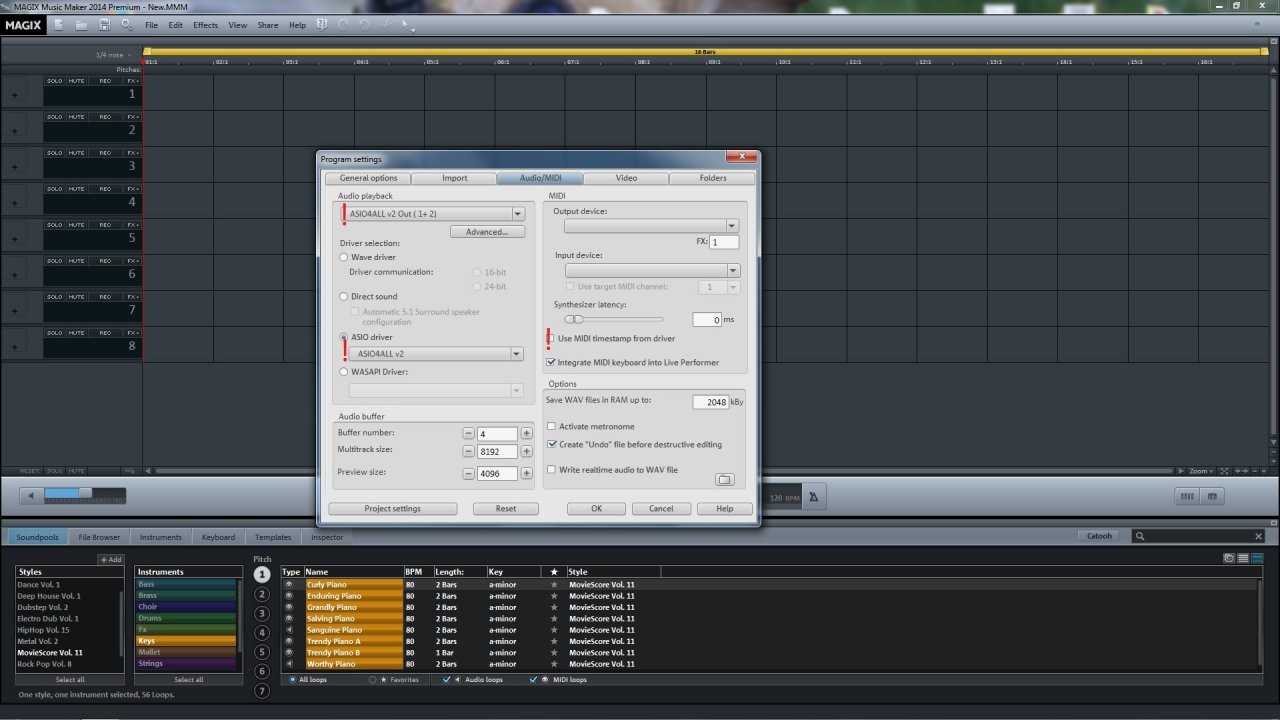Open the Zoom dropdown in the arranger
Viewport: 1280px width, 720px height.
1201,471
